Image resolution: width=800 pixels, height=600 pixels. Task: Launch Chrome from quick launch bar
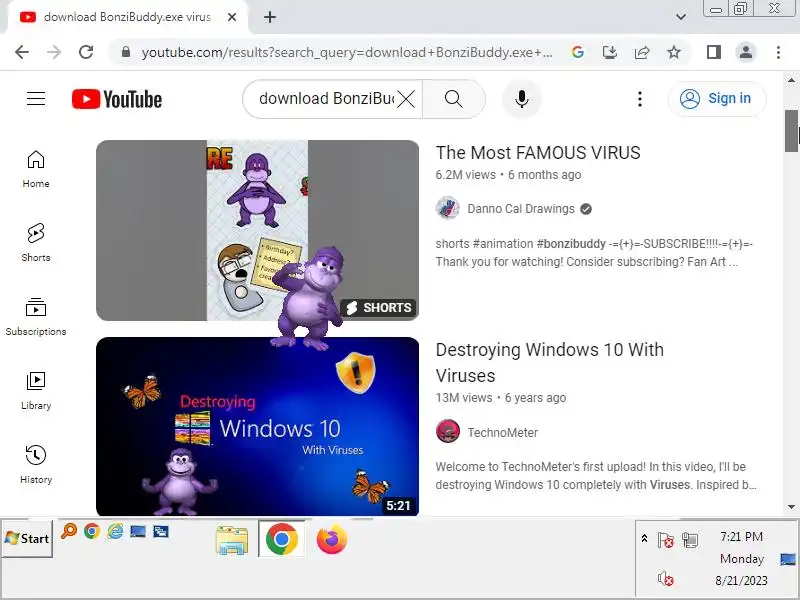pos(92,531)
